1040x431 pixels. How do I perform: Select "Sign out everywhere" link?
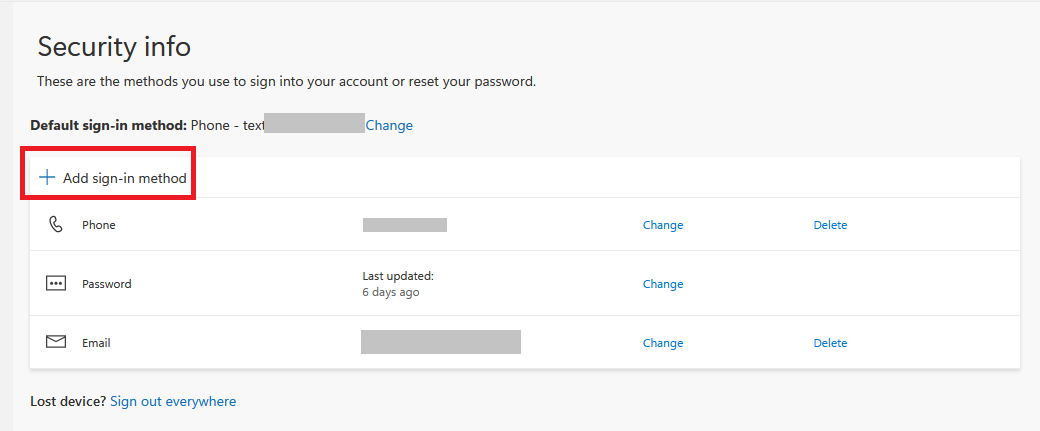[173, 402]
